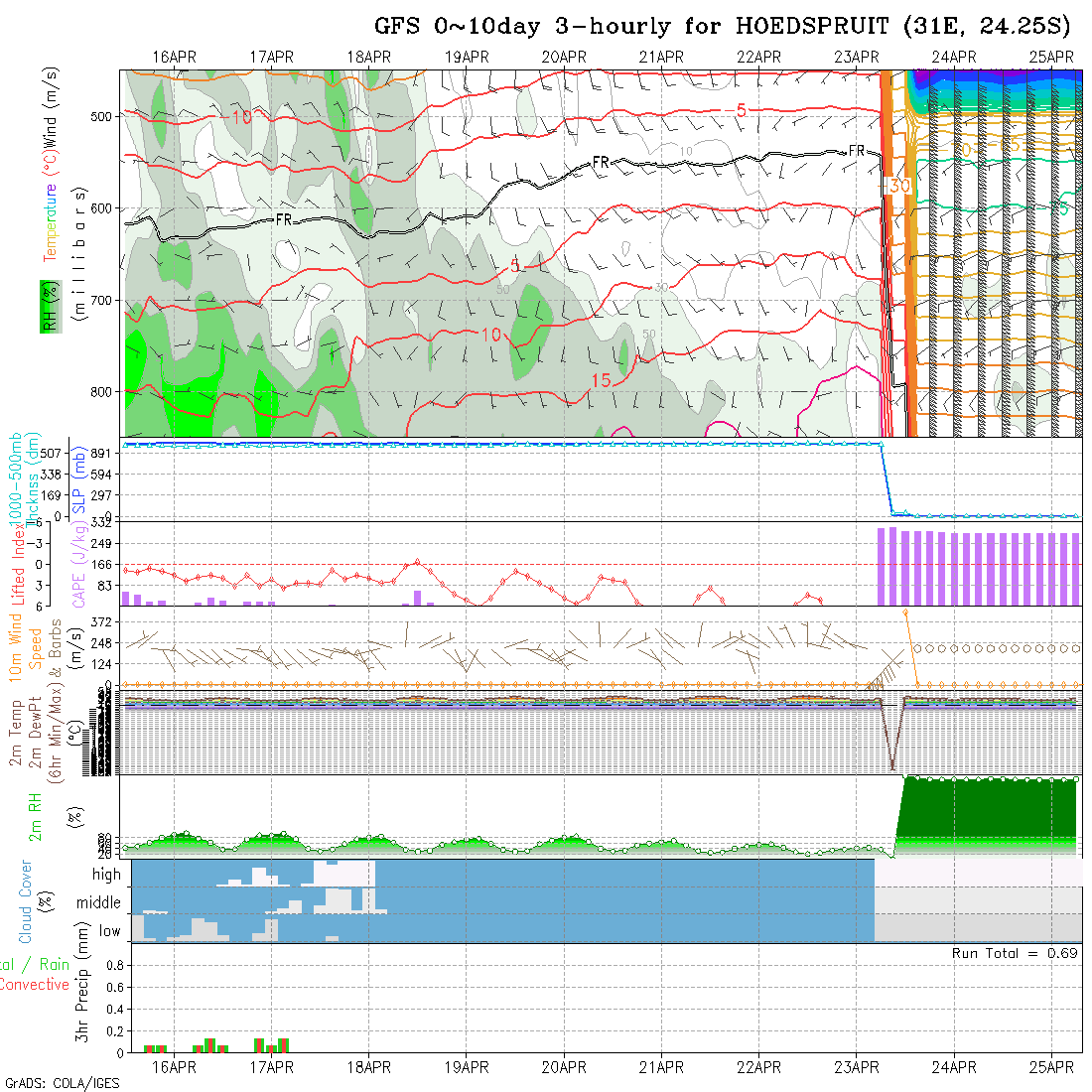The width and height of the screenshot is (1092, 1092).
Task: Click the 18APR label on the top date axis
Action: (x=369, y=58)
